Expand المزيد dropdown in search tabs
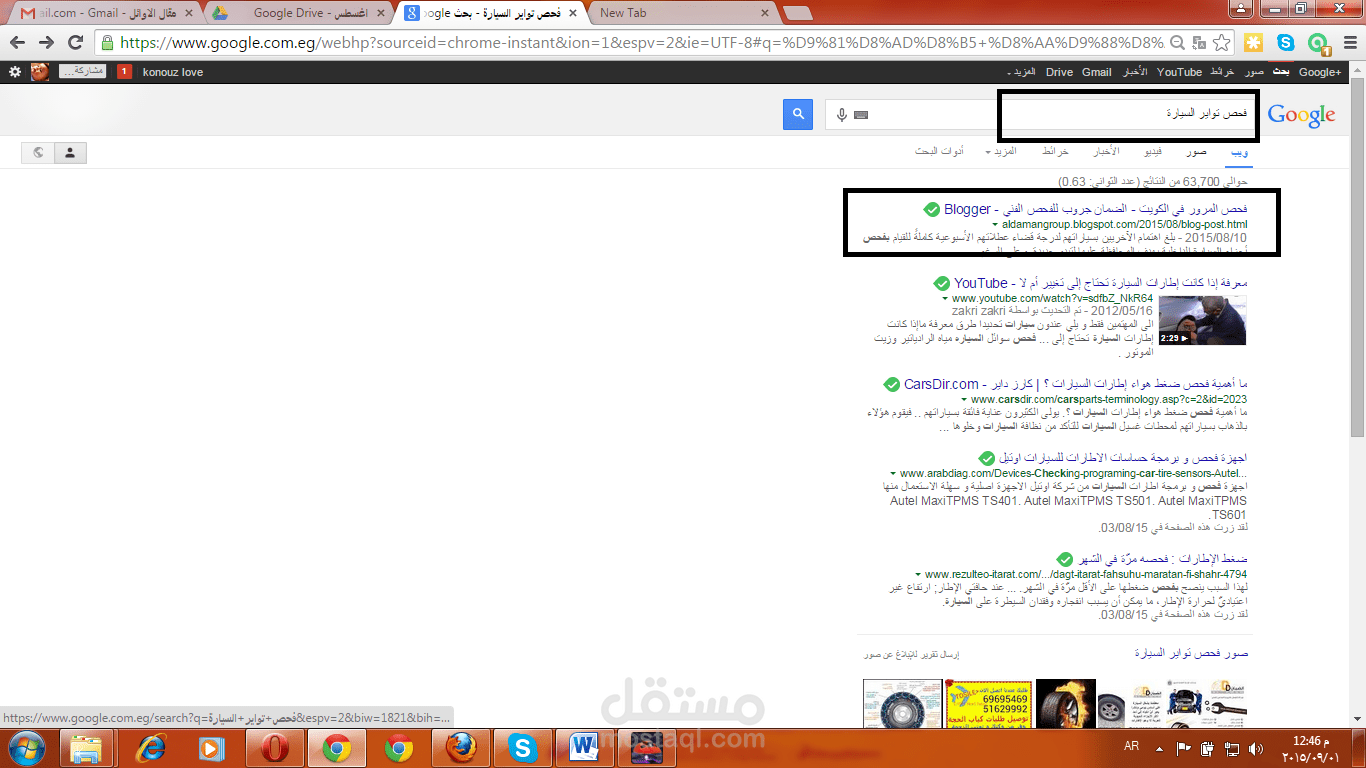1366x768 pixels. 1001,151
